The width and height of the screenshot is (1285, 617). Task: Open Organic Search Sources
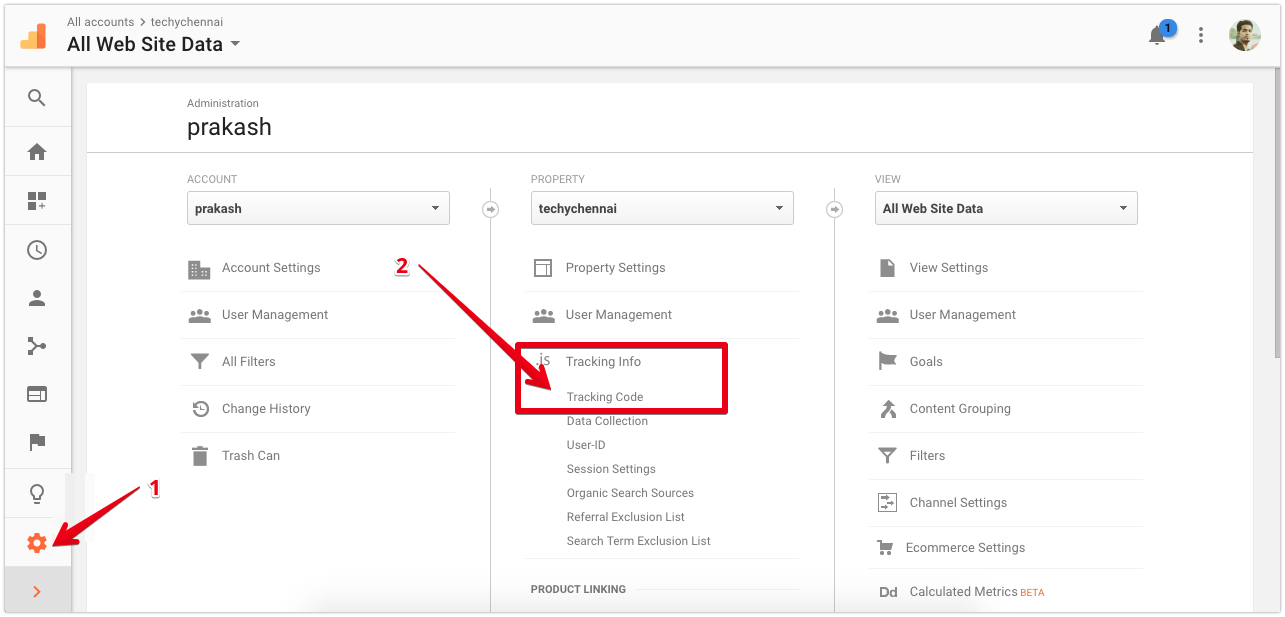630,493
